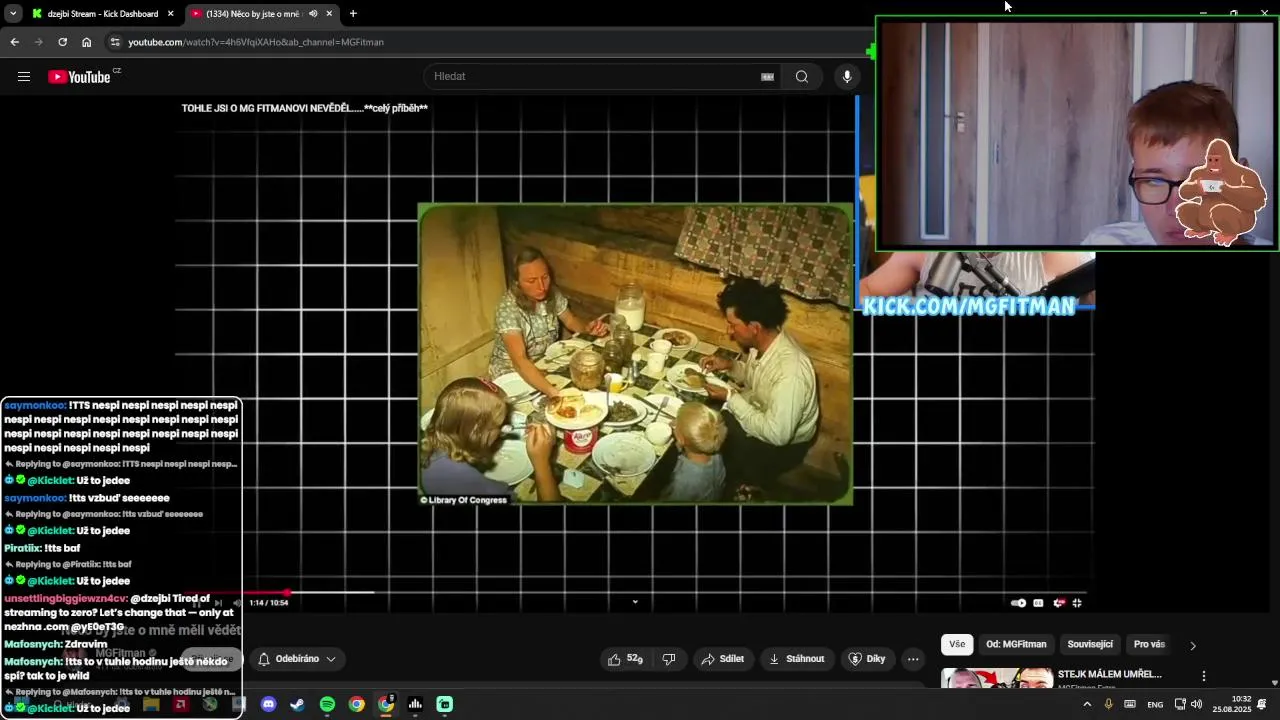Image resolution: width=1280 pixels, height=720 pixels.
Task: Exit full screen in video player
Action: coord(1077,603)
